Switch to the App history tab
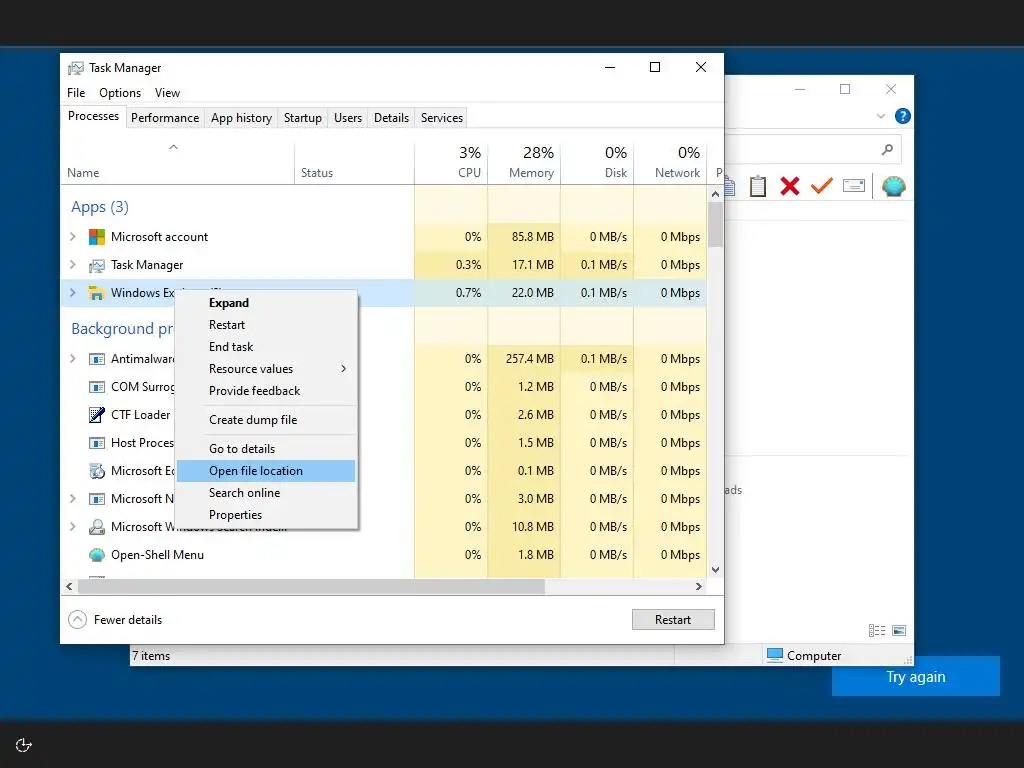 coord(241,118)
